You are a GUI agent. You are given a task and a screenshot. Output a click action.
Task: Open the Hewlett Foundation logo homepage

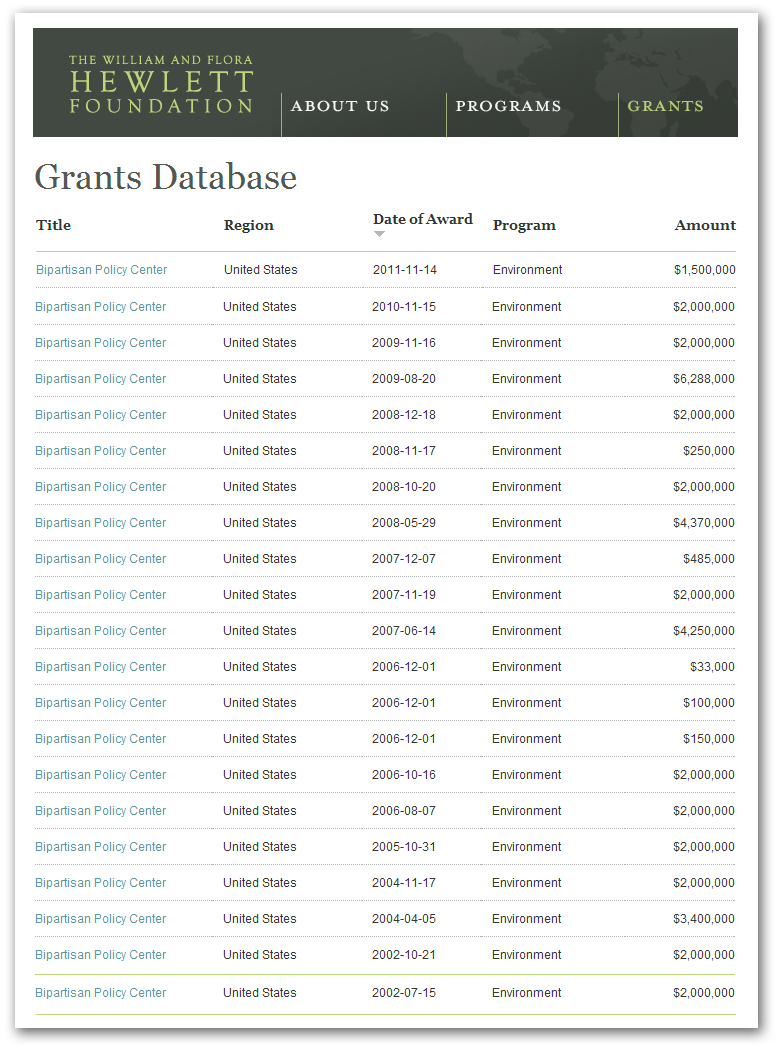coord(161,84)
